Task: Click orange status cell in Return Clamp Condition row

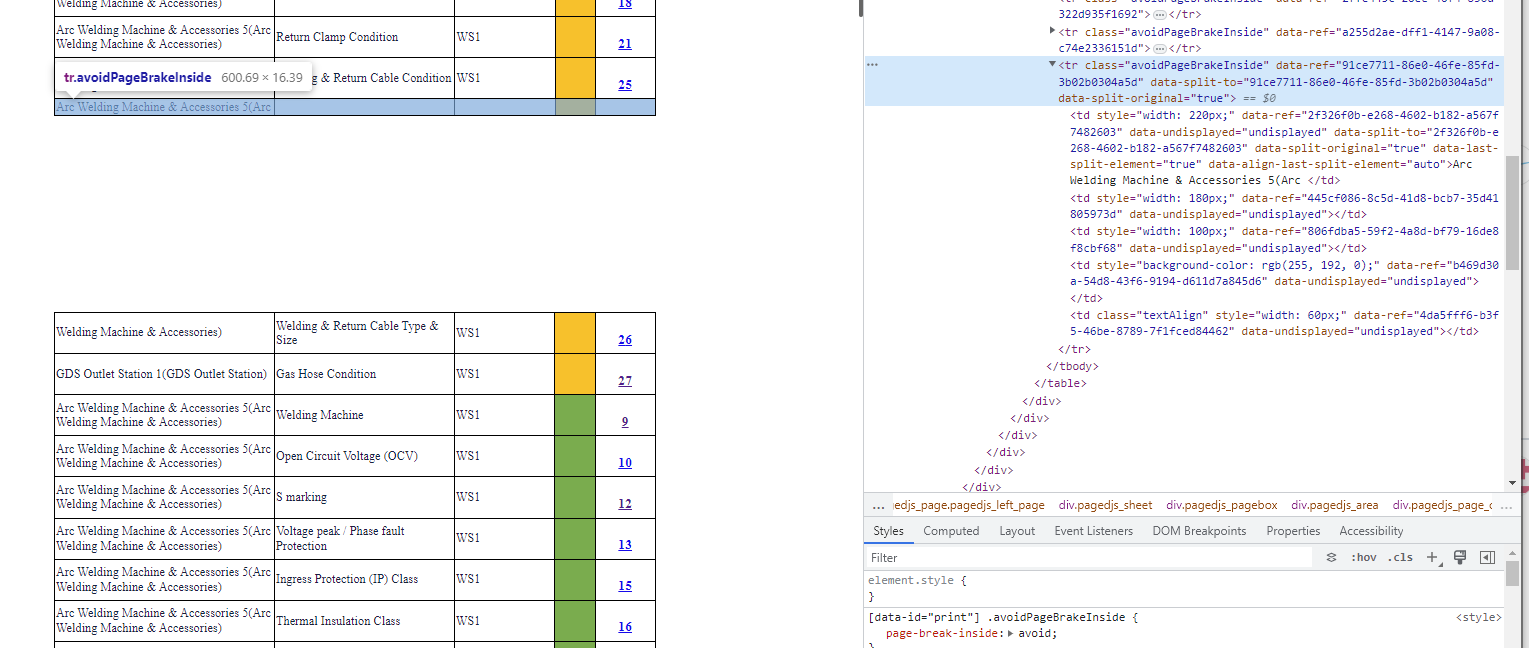Action: point(575,37)
